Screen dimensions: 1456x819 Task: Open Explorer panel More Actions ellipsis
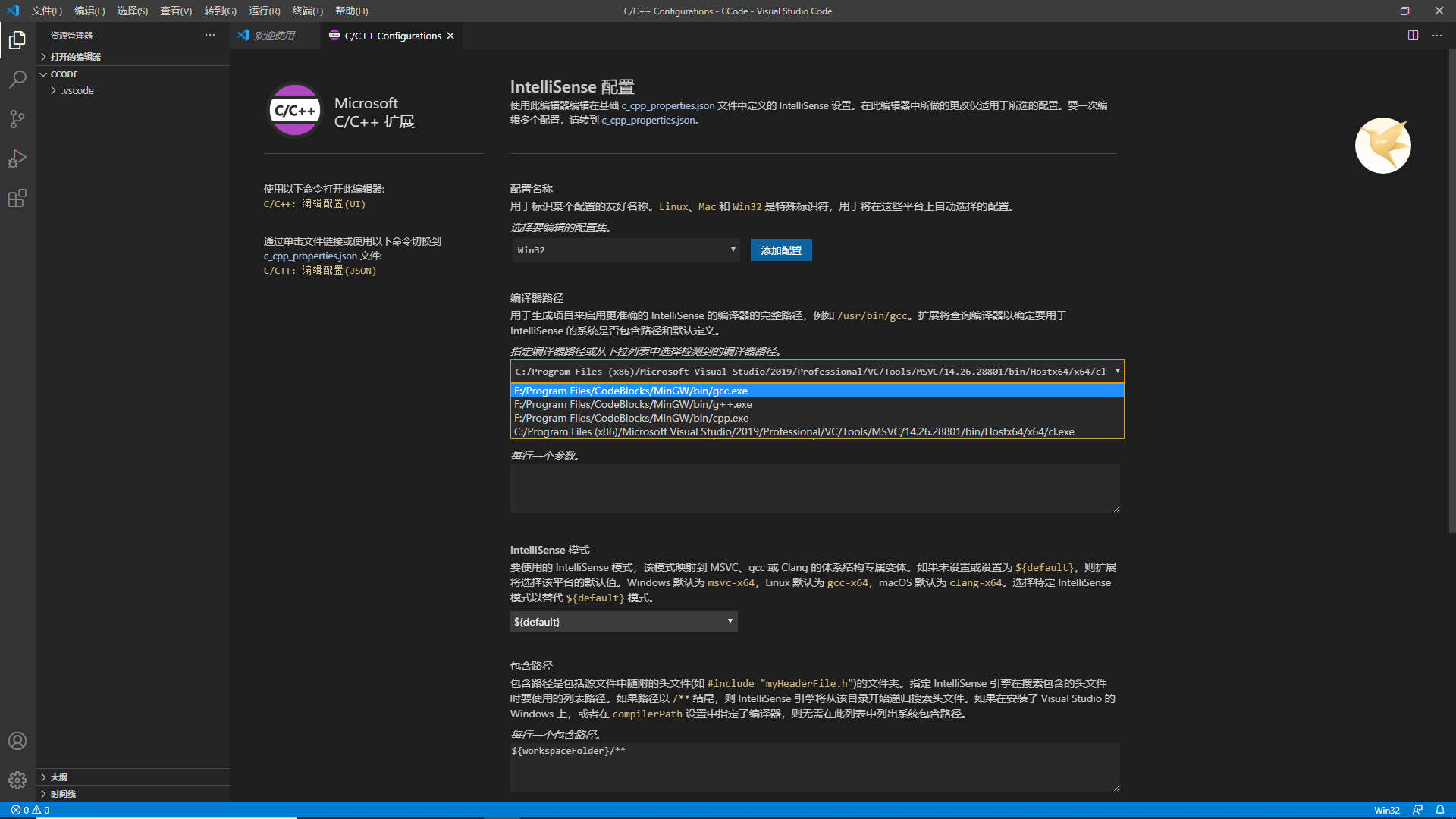pos(210,36)
